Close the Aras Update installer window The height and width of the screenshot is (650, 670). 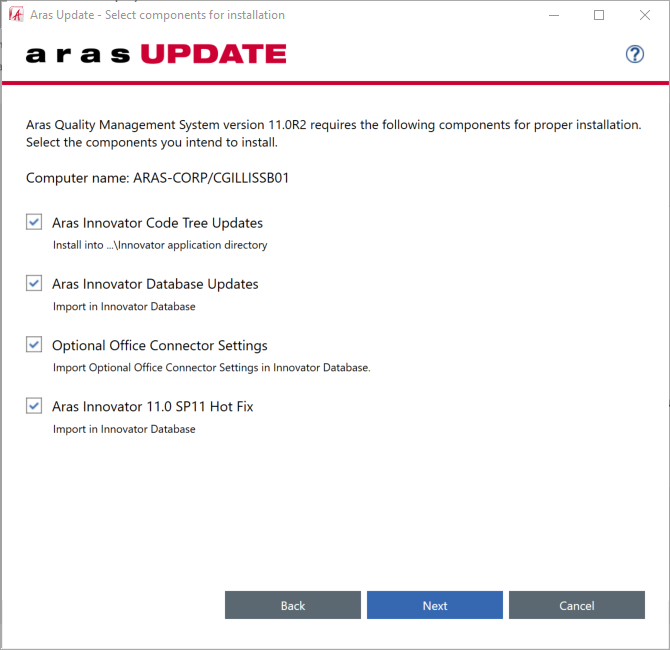click(645, 15)
